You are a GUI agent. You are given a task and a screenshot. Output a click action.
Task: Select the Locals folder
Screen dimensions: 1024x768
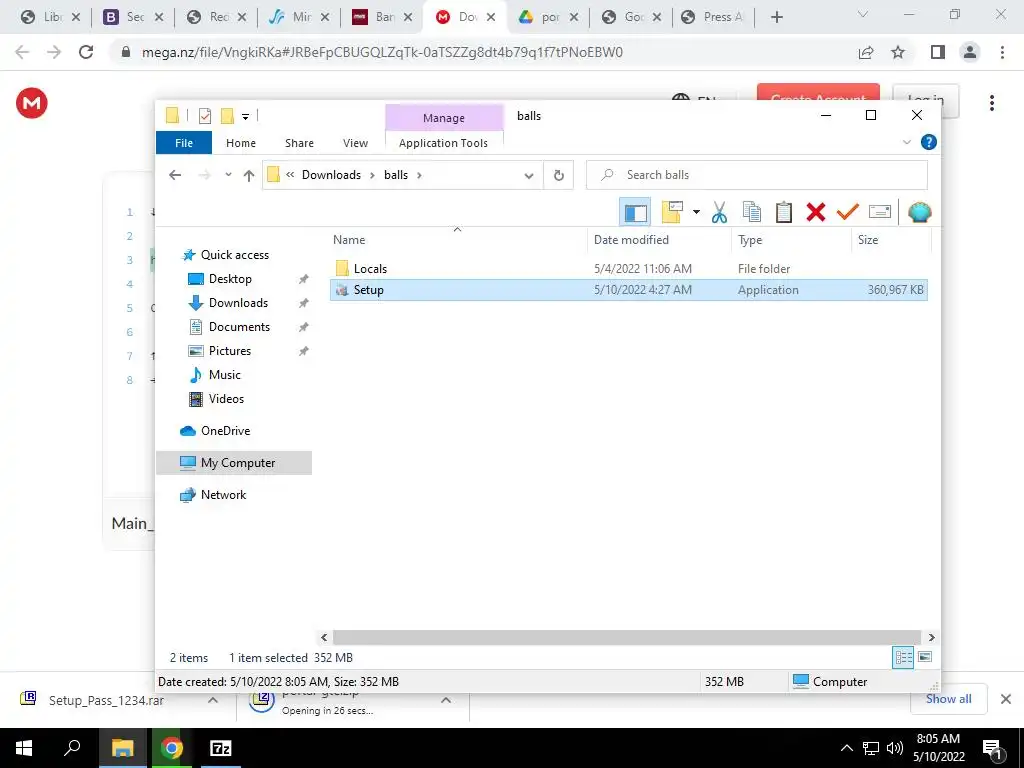[x=370, y=268]
